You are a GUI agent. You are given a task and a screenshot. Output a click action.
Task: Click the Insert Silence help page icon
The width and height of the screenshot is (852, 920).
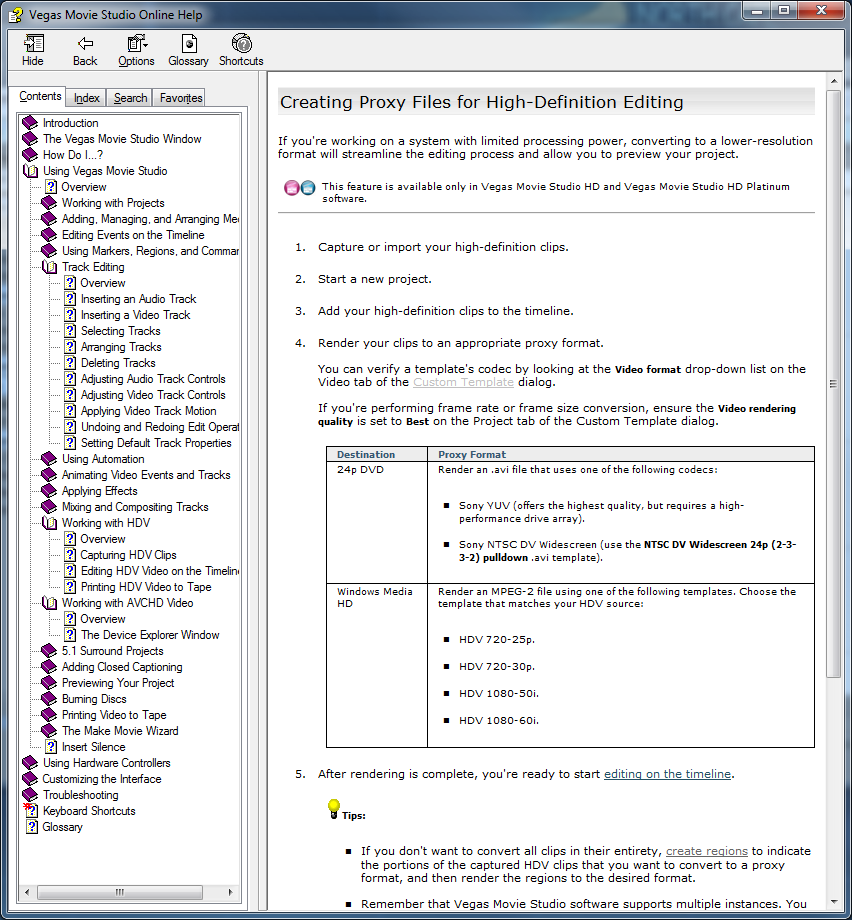(x=51, y=747)
